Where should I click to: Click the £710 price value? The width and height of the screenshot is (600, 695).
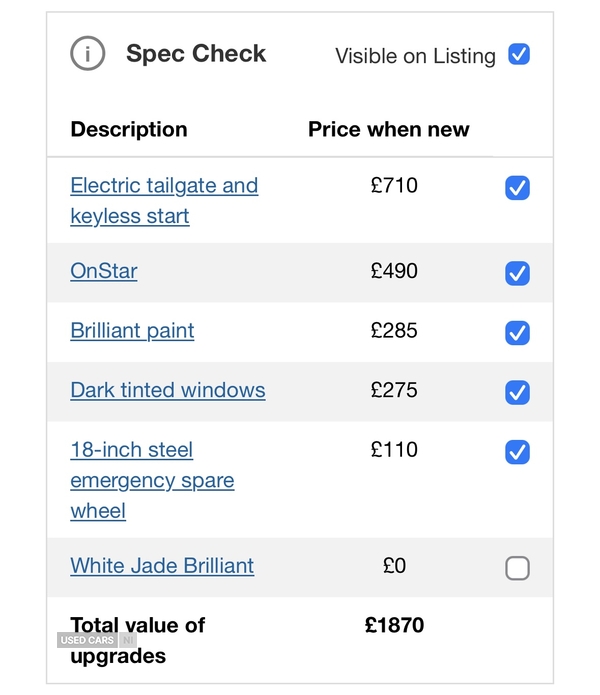click(394, 185)
